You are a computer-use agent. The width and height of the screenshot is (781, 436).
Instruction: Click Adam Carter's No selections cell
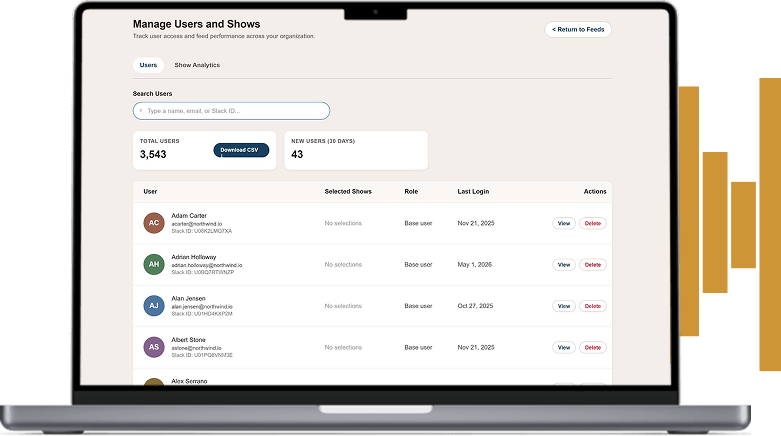343,223
